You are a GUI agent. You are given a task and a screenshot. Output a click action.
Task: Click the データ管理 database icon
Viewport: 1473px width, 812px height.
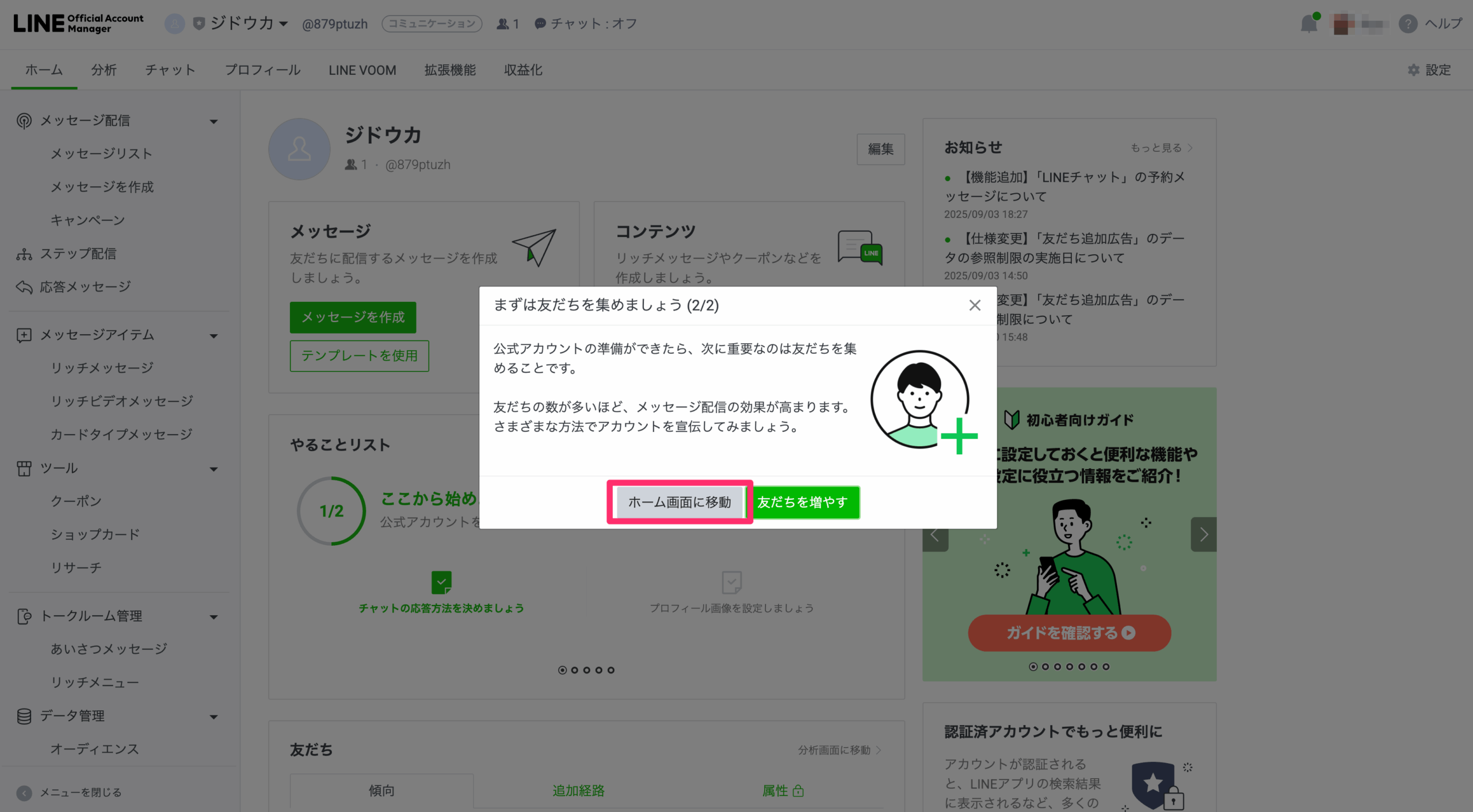tap(24, 716)
